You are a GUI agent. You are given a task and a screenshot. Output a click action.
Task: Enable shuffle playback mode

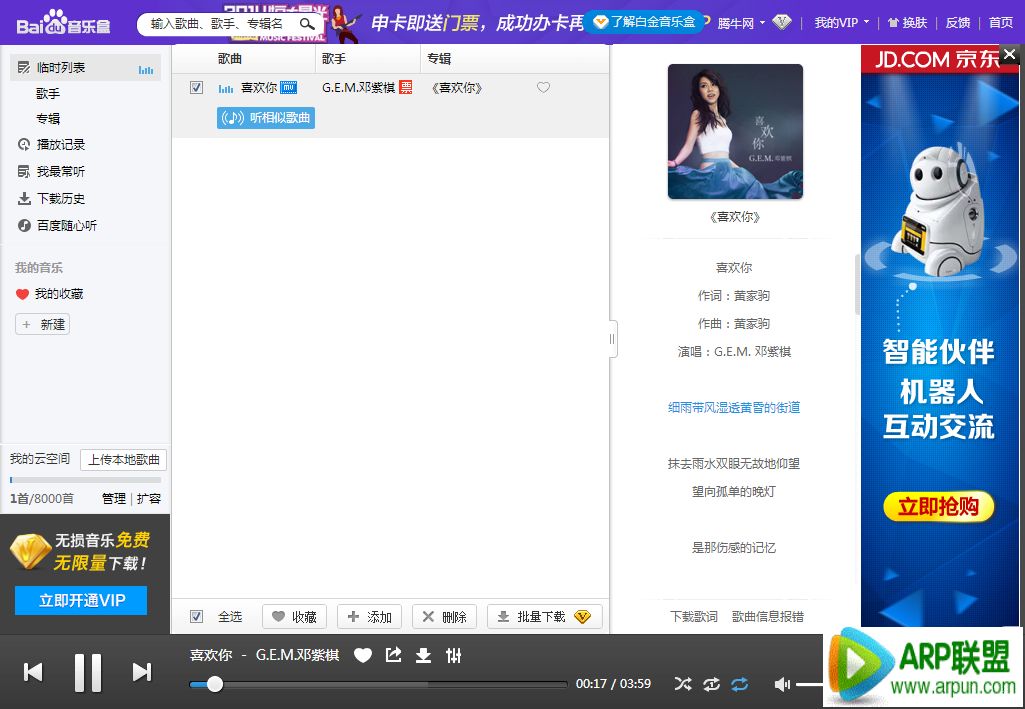[x=682, y=684]
